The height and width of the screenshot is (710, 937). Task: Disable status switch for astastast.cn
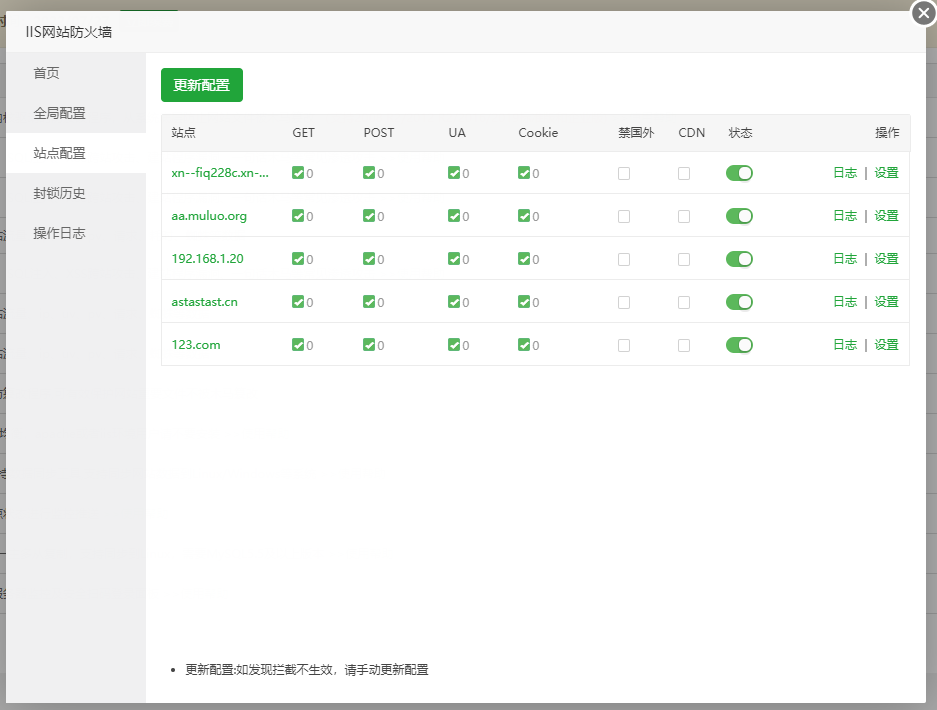[x=739, y=302]
